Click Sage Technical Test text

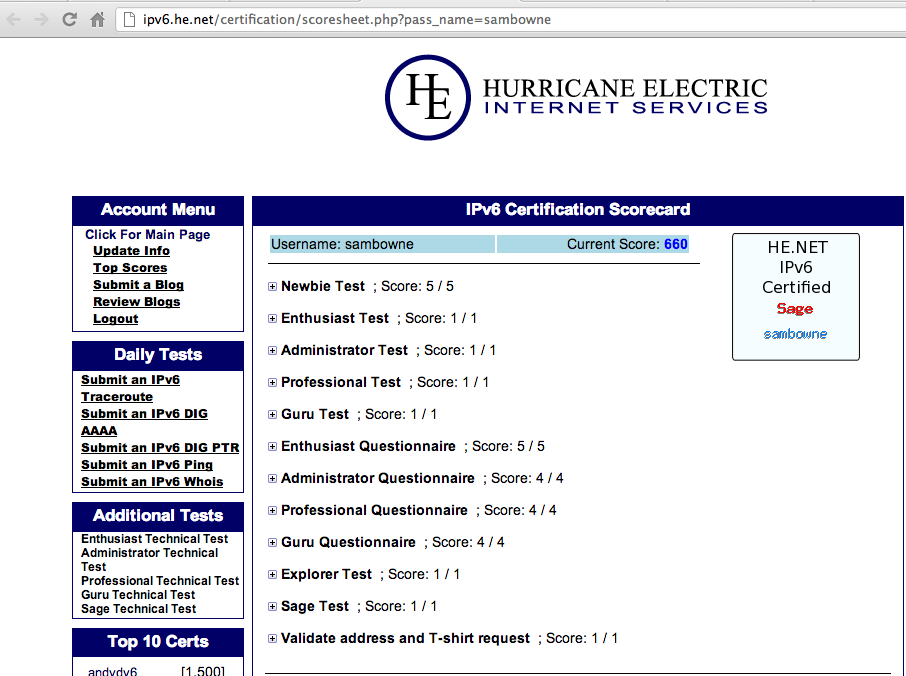pos(139,609)
